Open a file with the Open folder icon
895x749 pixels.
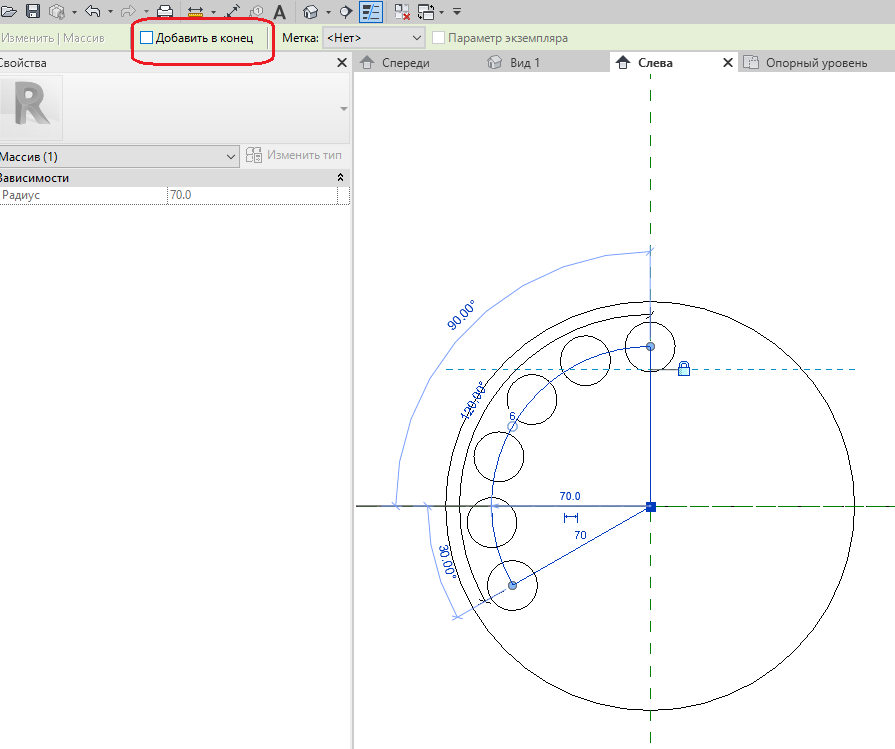tap(8, 11)
